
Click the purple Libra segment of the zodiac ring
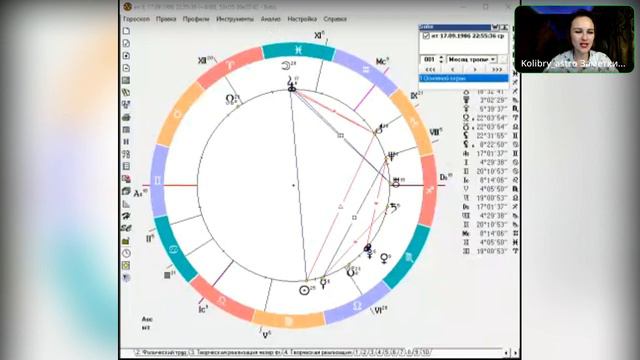[358, 305]
